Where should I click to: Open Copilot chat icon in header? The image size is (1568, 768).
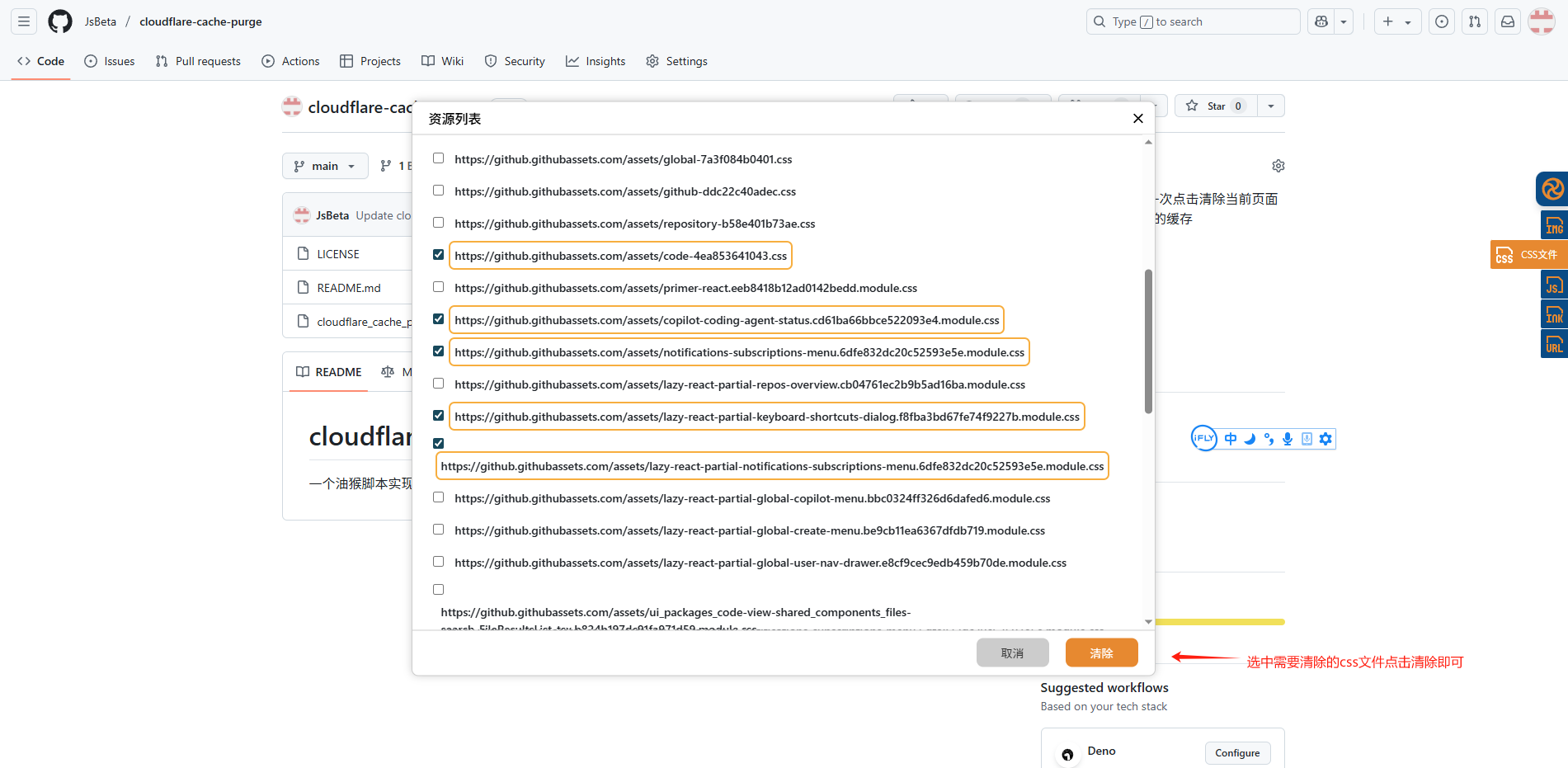point(1321,21)
